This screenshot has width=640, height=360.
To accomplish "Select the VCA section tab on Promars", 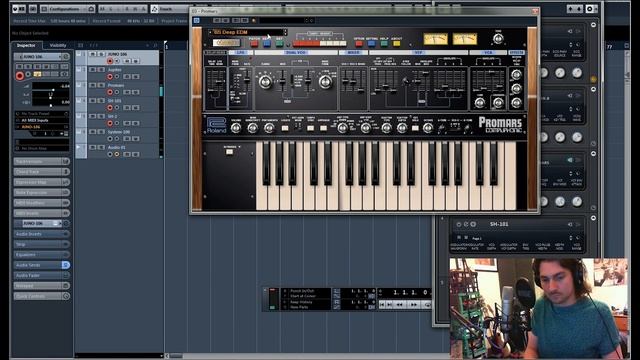I will tap(488, 53).
